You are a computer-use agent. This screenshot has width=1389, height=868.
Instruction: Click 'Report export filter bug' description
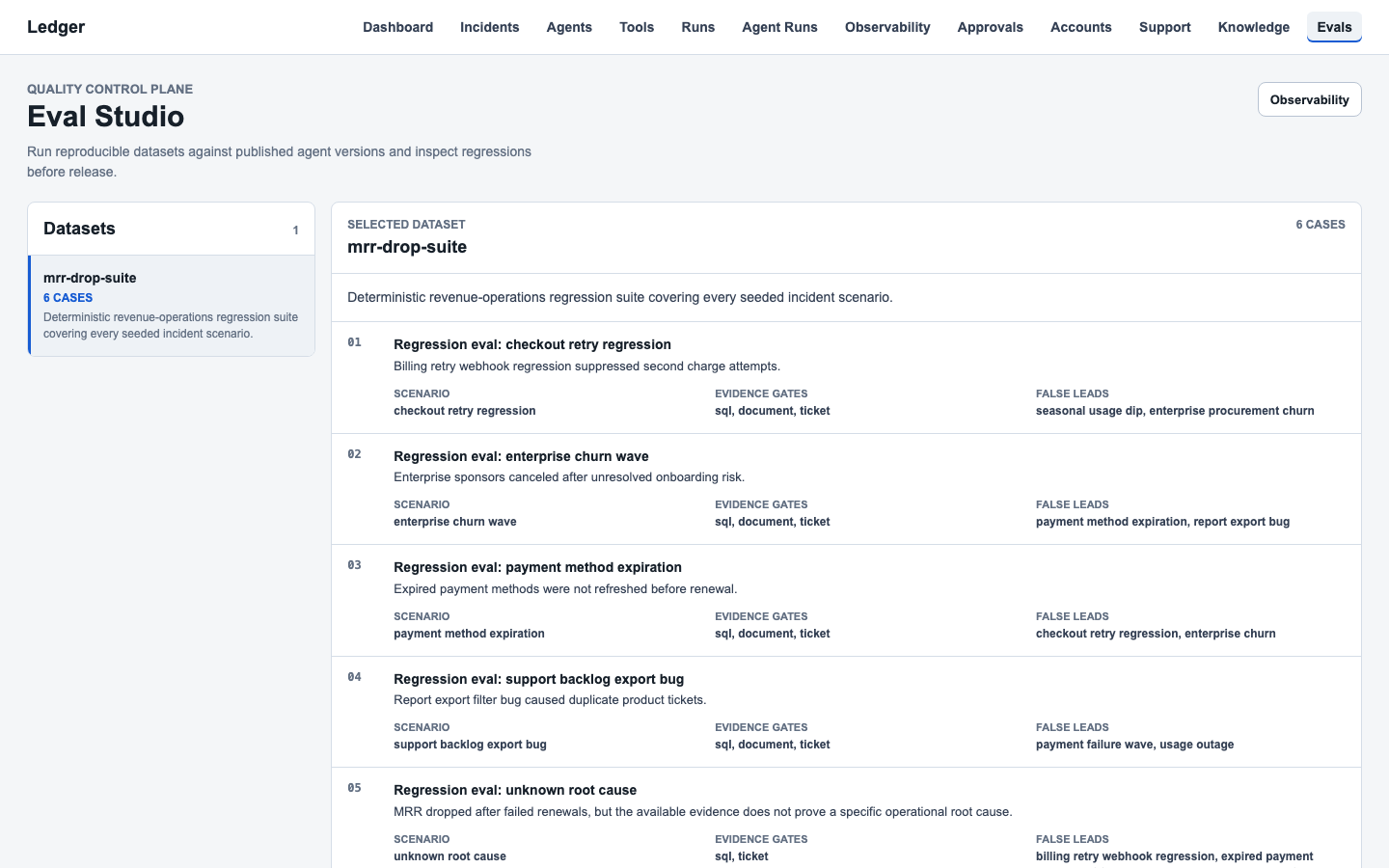(x=550, y=700)
